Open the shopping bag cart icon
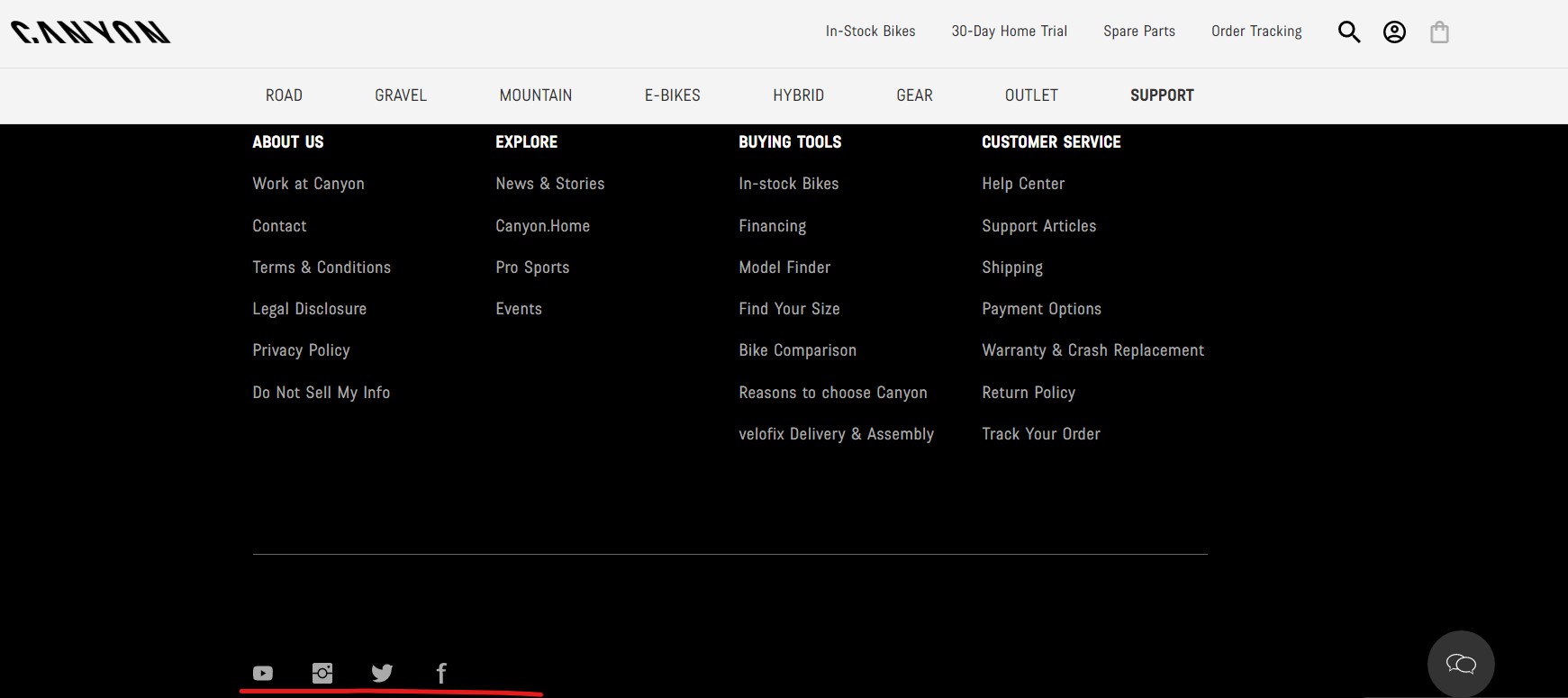 tap(1439, 32)
